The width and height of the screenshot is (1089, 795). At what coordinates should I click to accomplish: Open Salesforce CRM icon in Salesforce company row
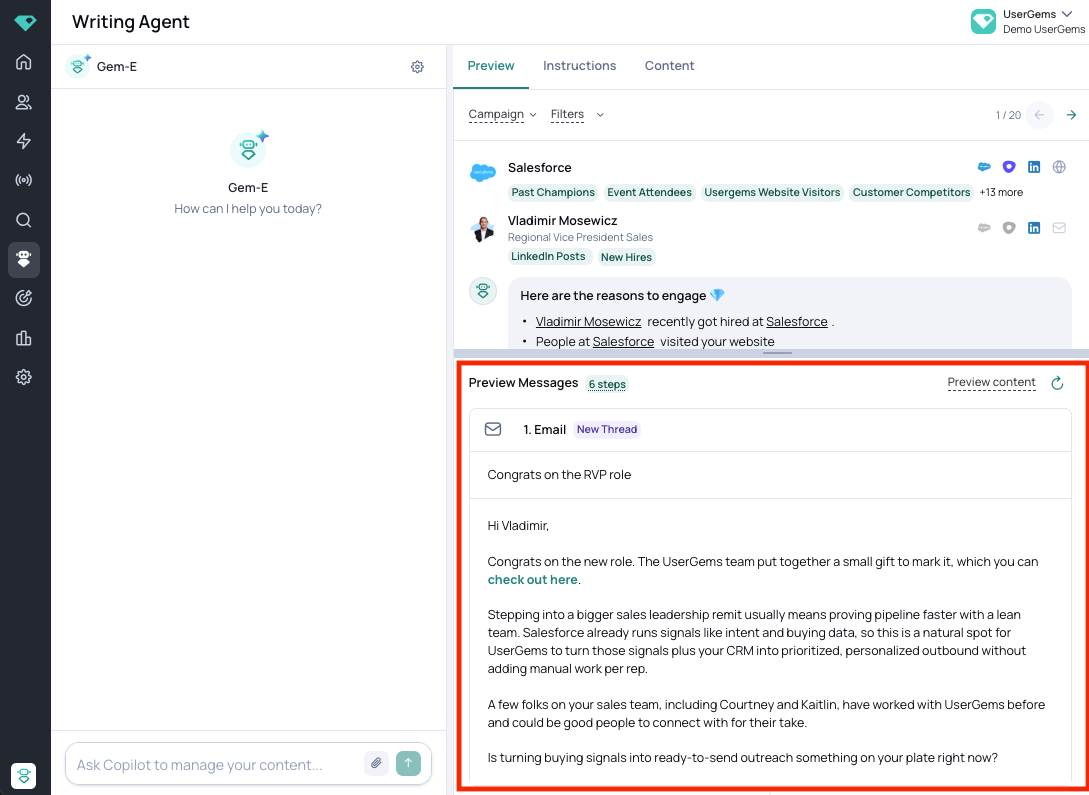click(x=984, y=167)
